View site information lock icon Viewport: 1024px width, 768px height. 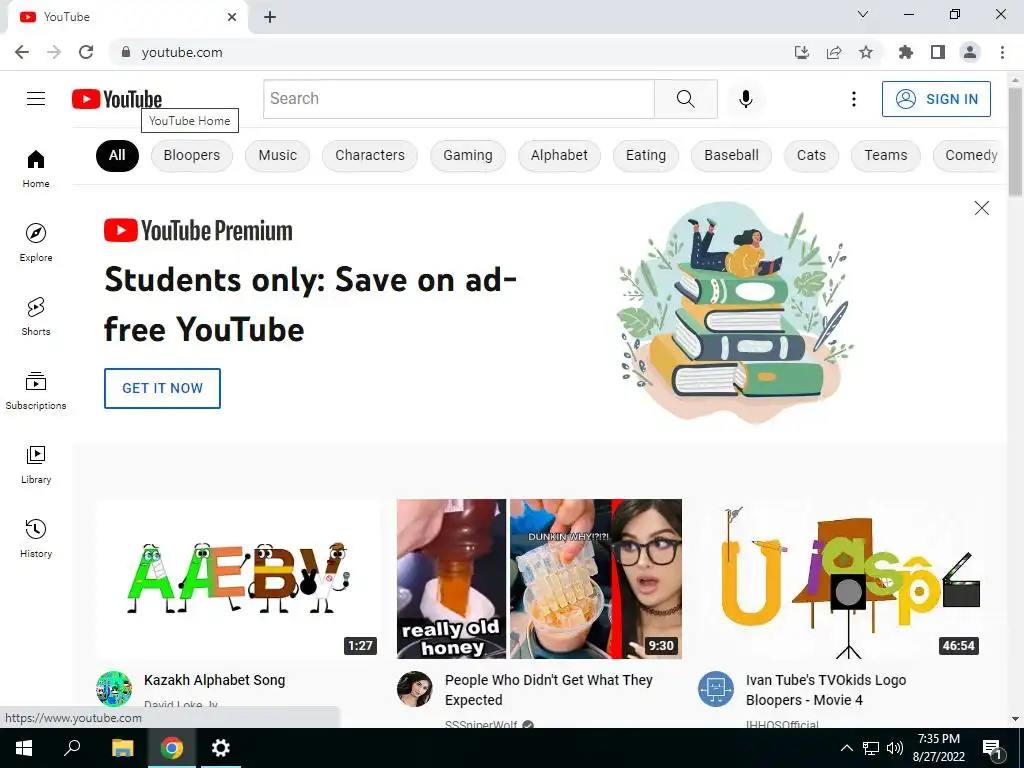click(126, 52)
